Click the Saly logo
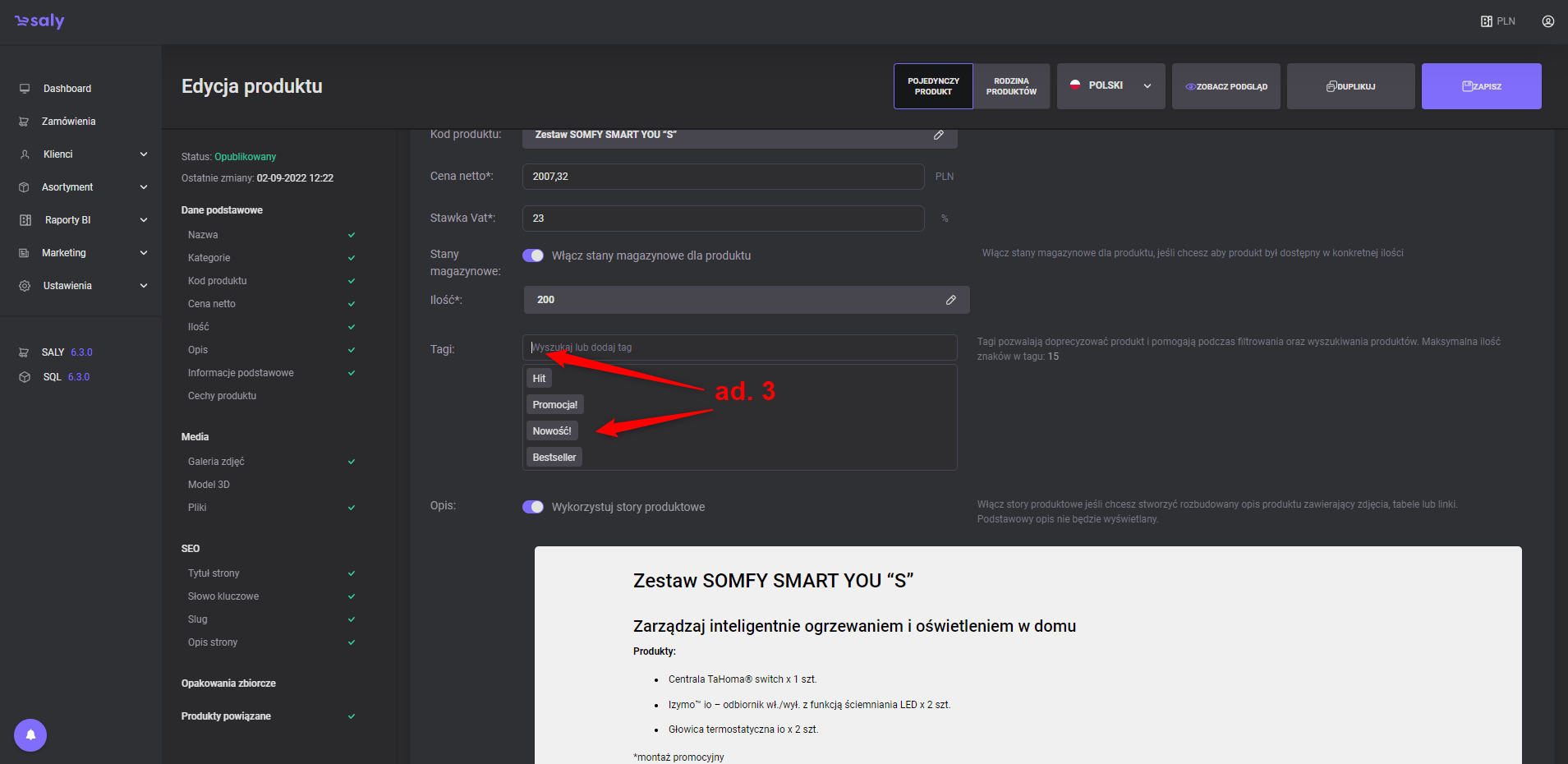1568x764 pixels. [x=39, y=21]
